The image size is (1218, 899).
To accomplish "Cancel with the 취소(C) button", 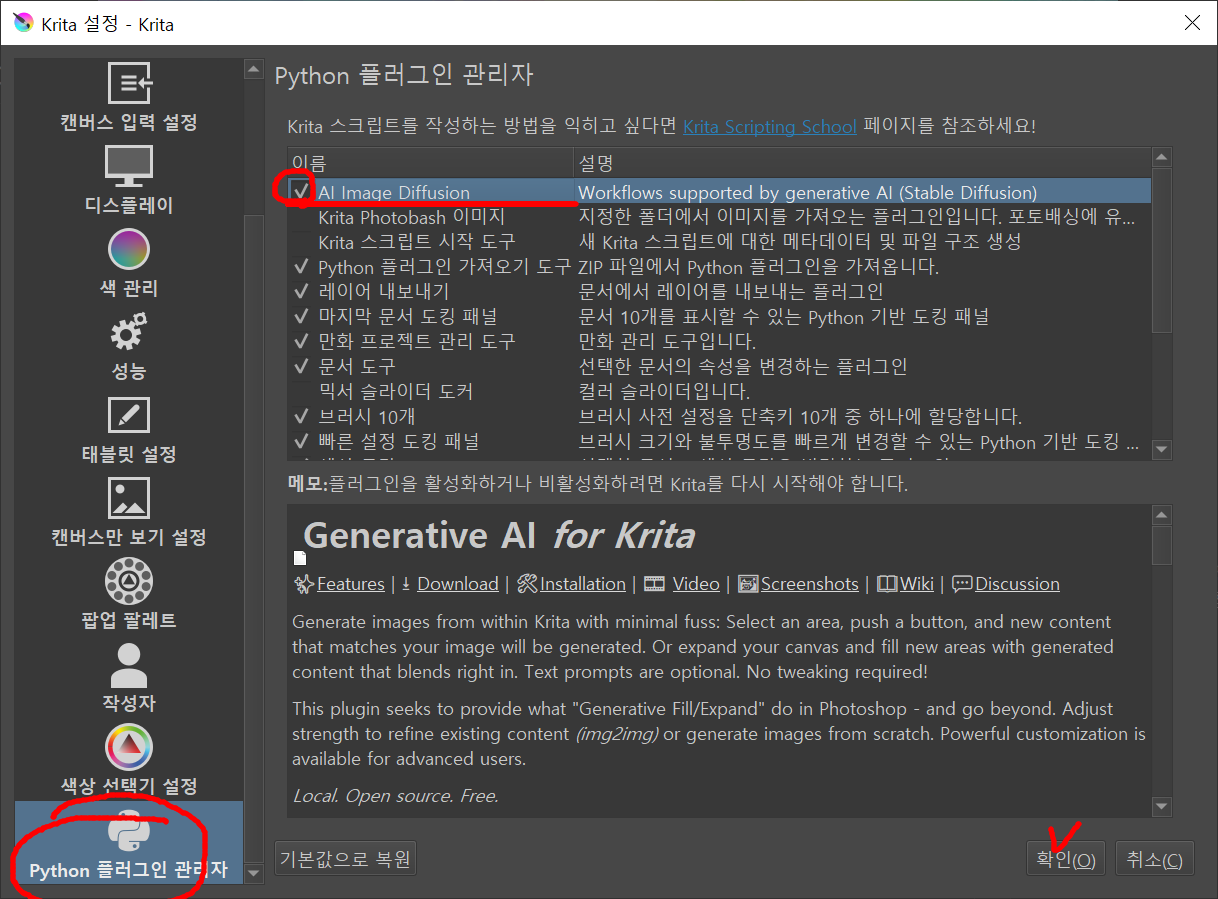I will 1154,859.
